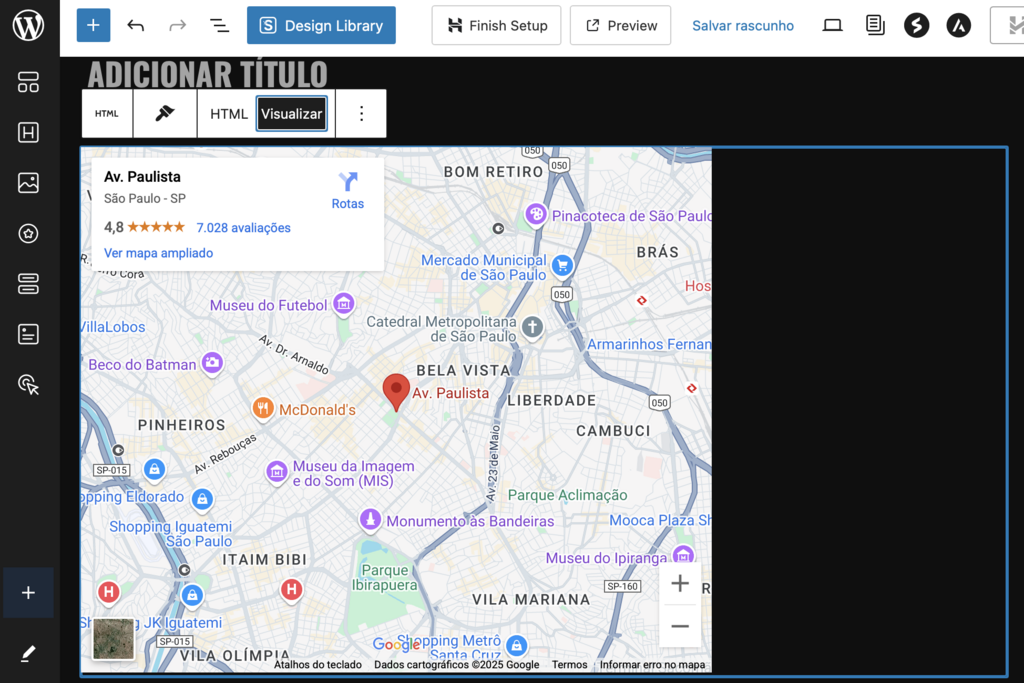Image resolution: width=1024 pixels, height=683 pixels.
Task: Open Ver mapa ampliado link on the map
Action: pyautogui.click(x=159, y=253)
